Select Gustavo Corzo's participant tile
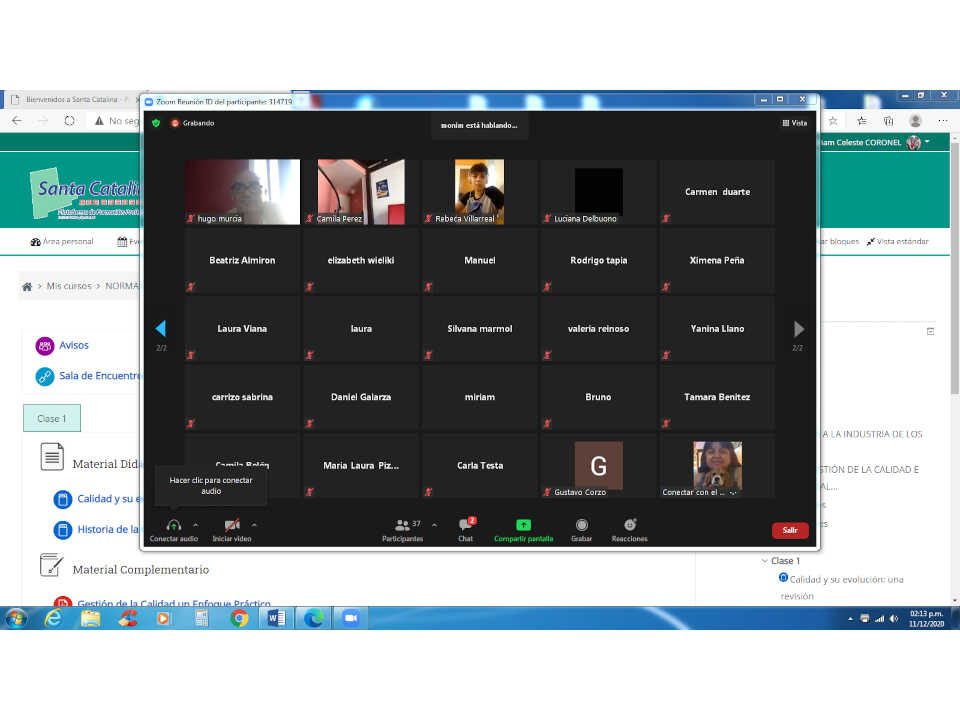Image resolution: width=960 pixels, height=720 pixels. 599,465
